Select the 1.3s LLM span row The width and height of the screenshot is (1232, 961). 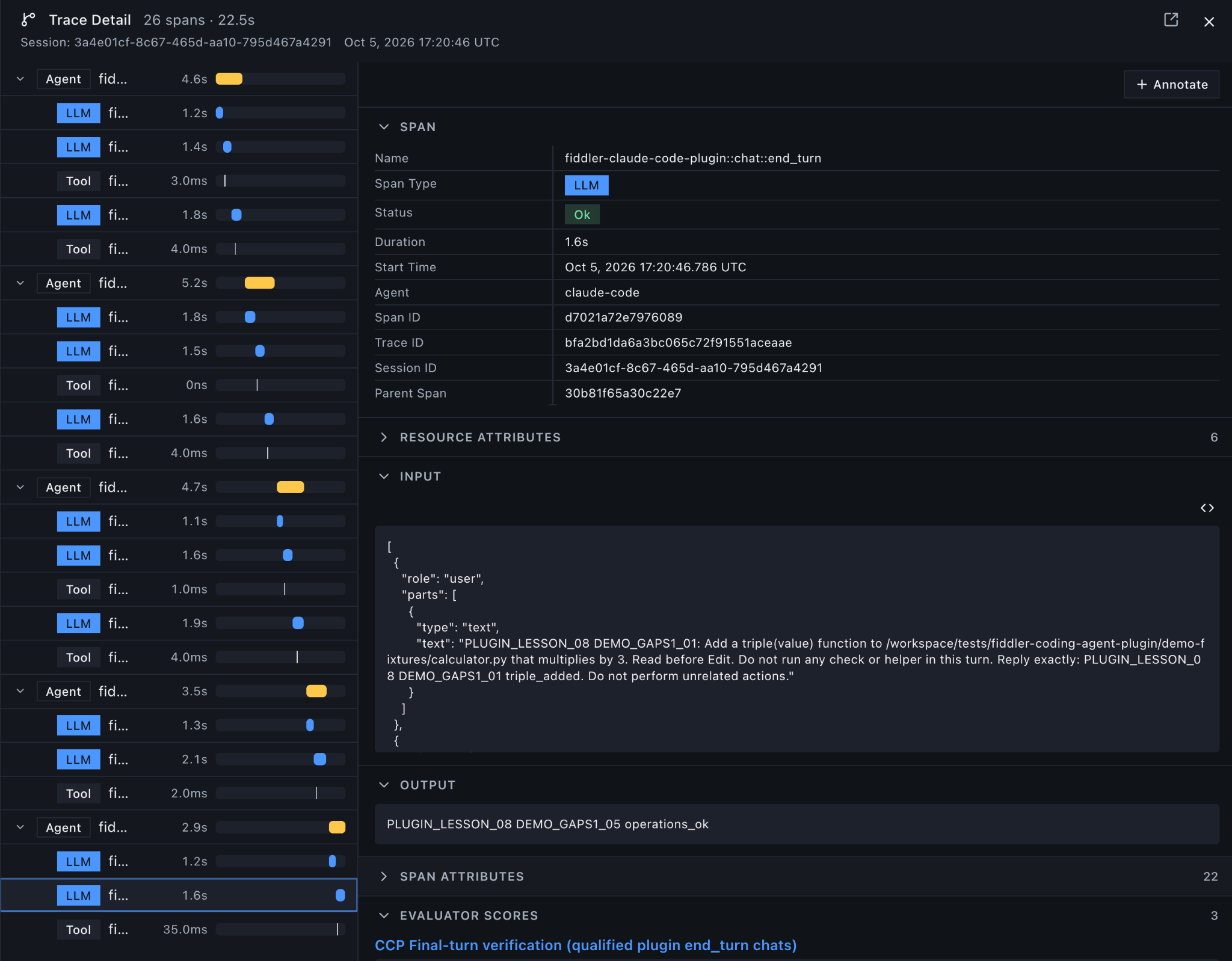[x=179, y=725]
